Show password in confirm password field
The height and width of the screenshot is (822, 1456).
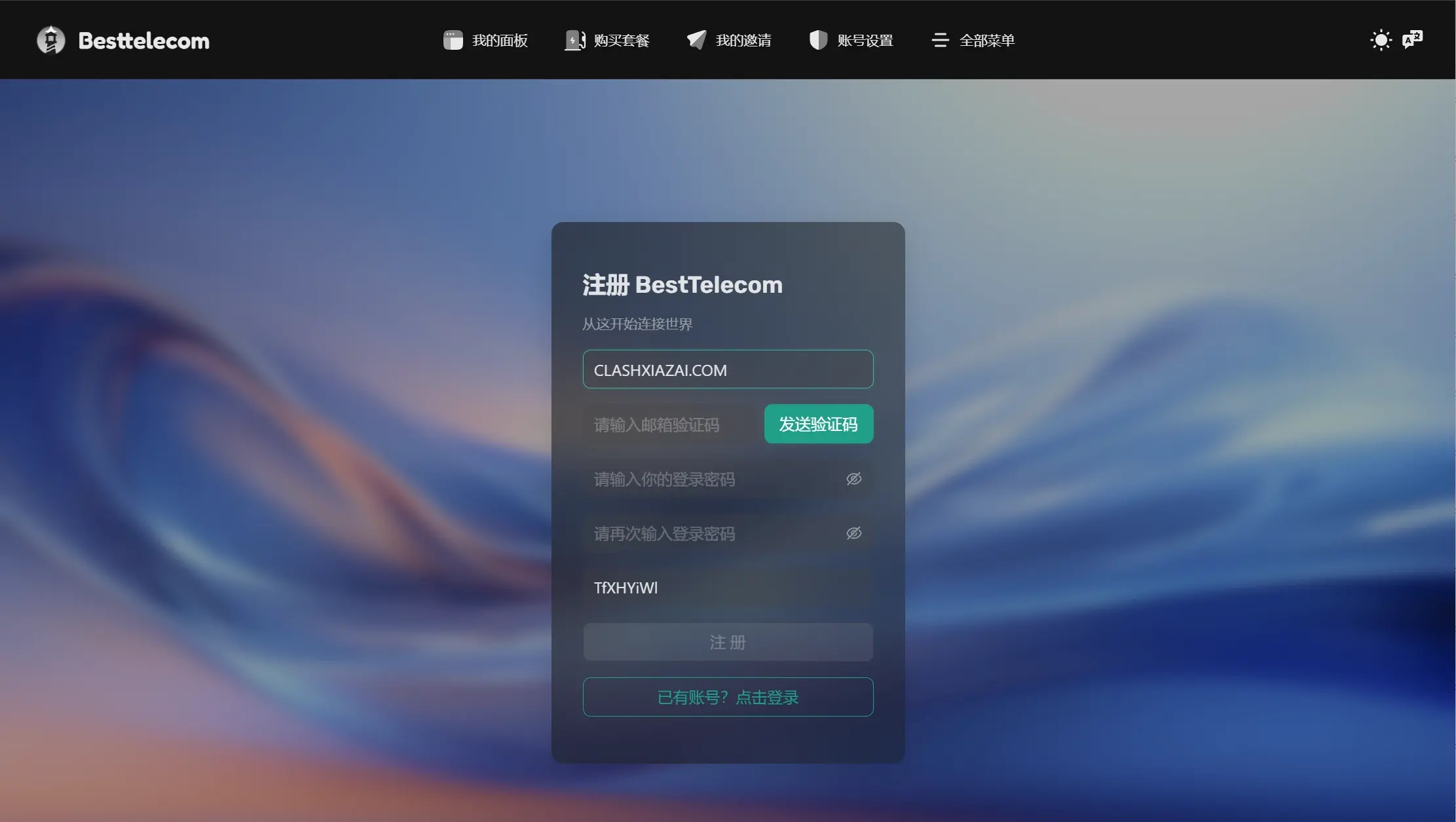[x=853, y=533]
